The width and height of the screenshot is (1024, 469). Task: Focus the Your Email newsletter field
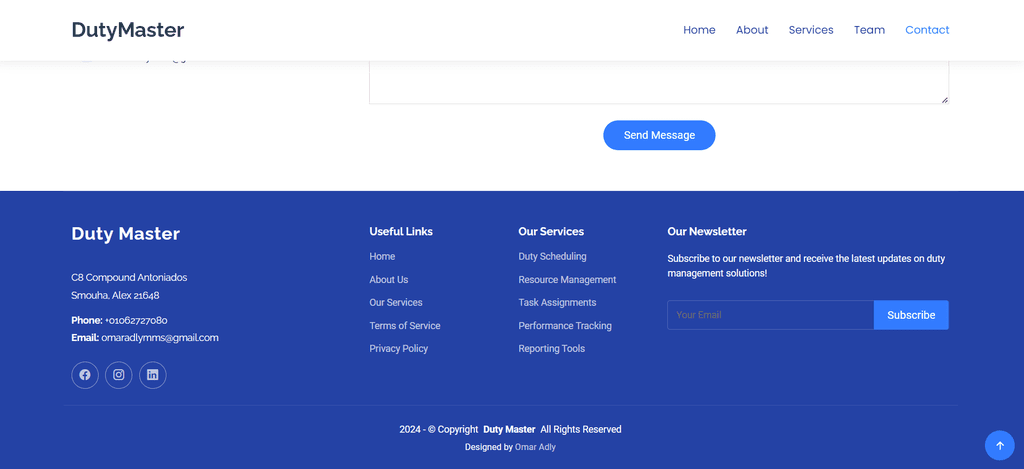point(771,315)
